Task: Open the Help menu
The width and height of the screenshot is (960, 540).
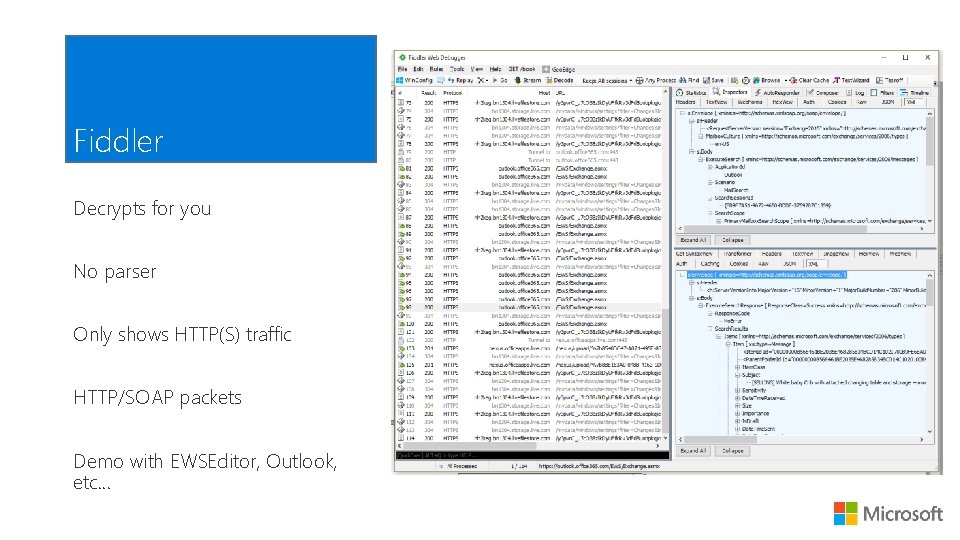Action: [x=495, y=69]
